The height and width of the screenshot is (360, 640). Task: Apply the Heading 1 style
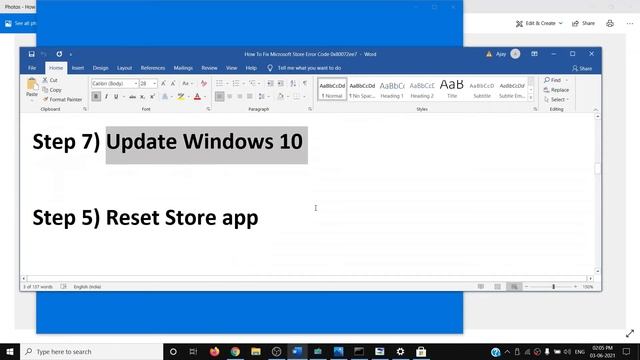click(392, 89)
